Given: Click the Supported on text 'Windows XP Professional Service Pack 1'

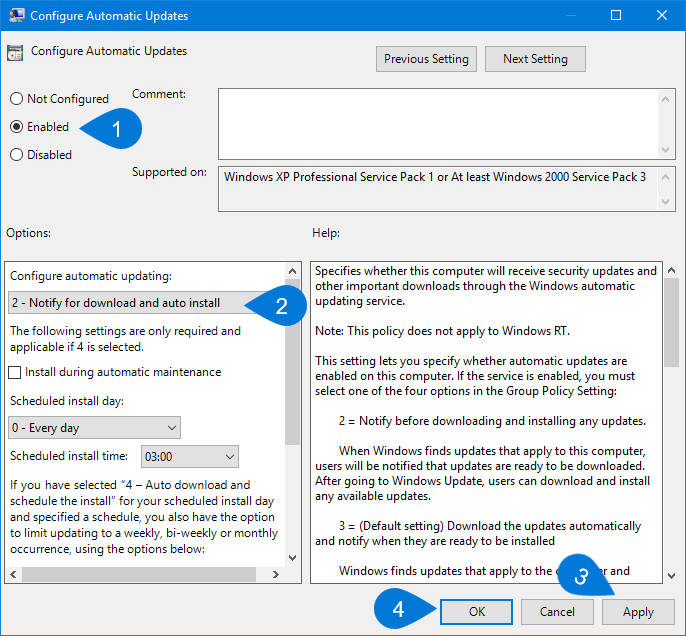Looking at the screenshot, I should tap(329, 177).
